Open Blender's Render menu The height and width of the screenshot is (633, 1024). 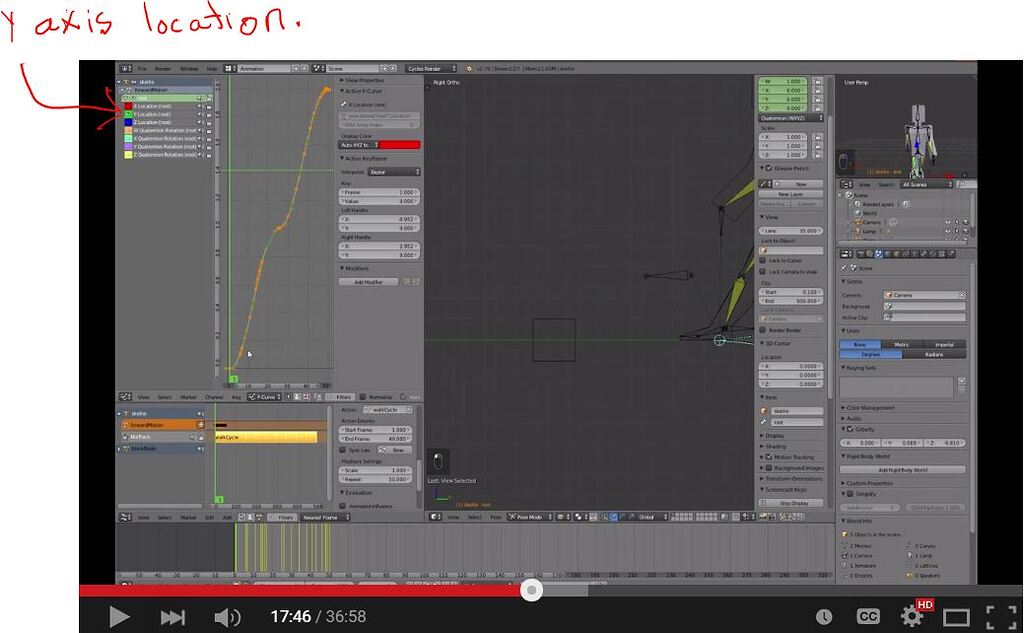[163, 69]
